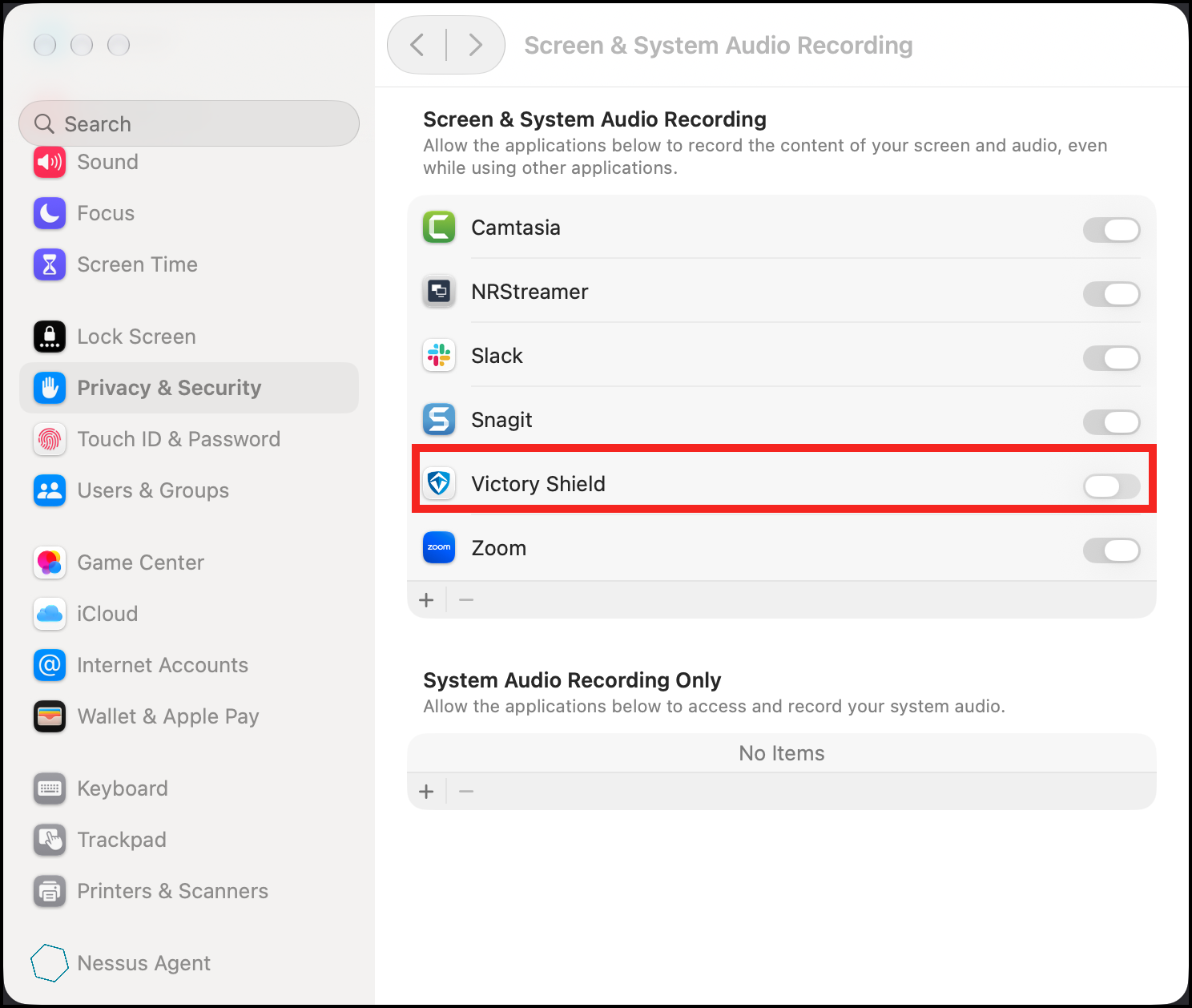Click the Users & Groups people icon

[x=50, y=490]
